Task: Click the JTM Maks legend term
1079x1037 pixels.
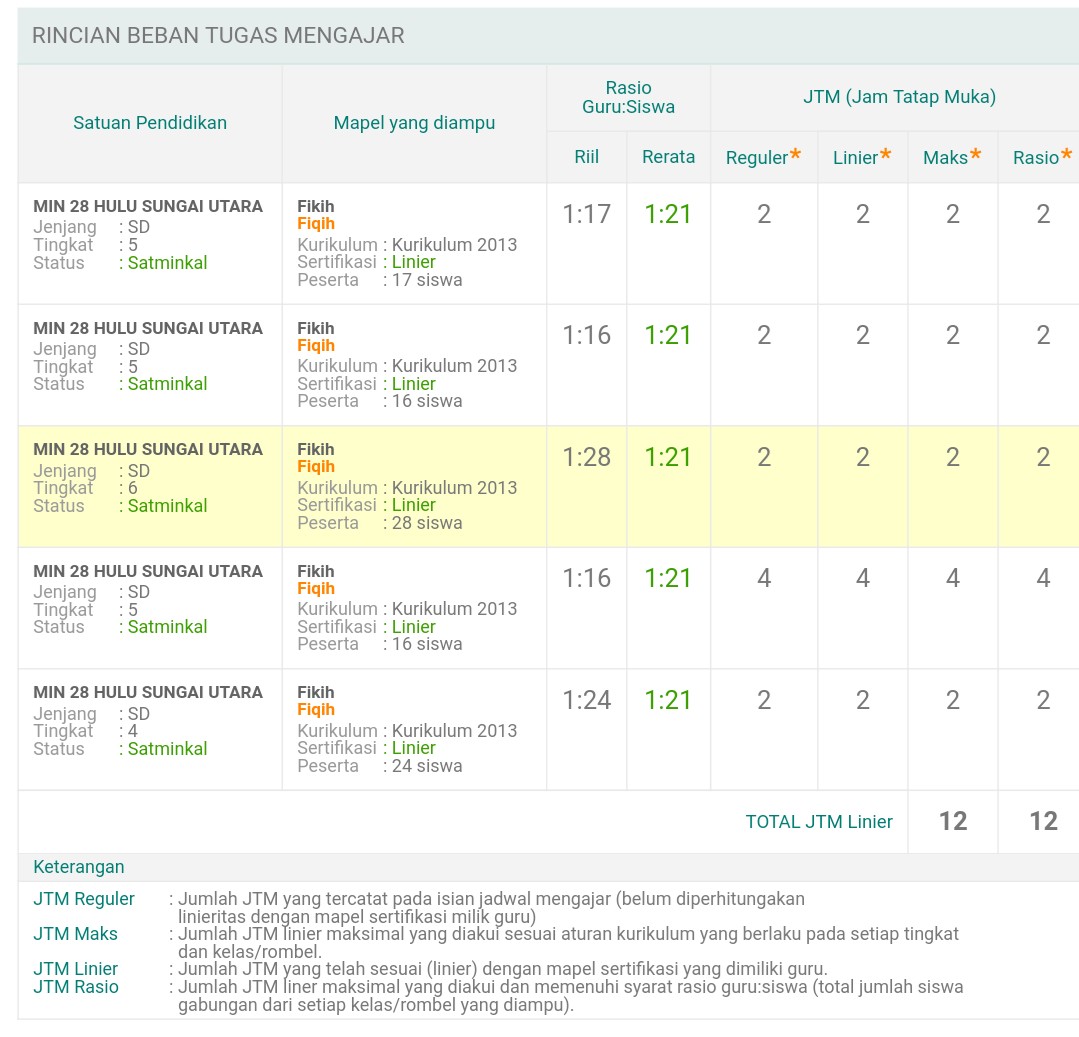Action: click(x=75, y=934)
